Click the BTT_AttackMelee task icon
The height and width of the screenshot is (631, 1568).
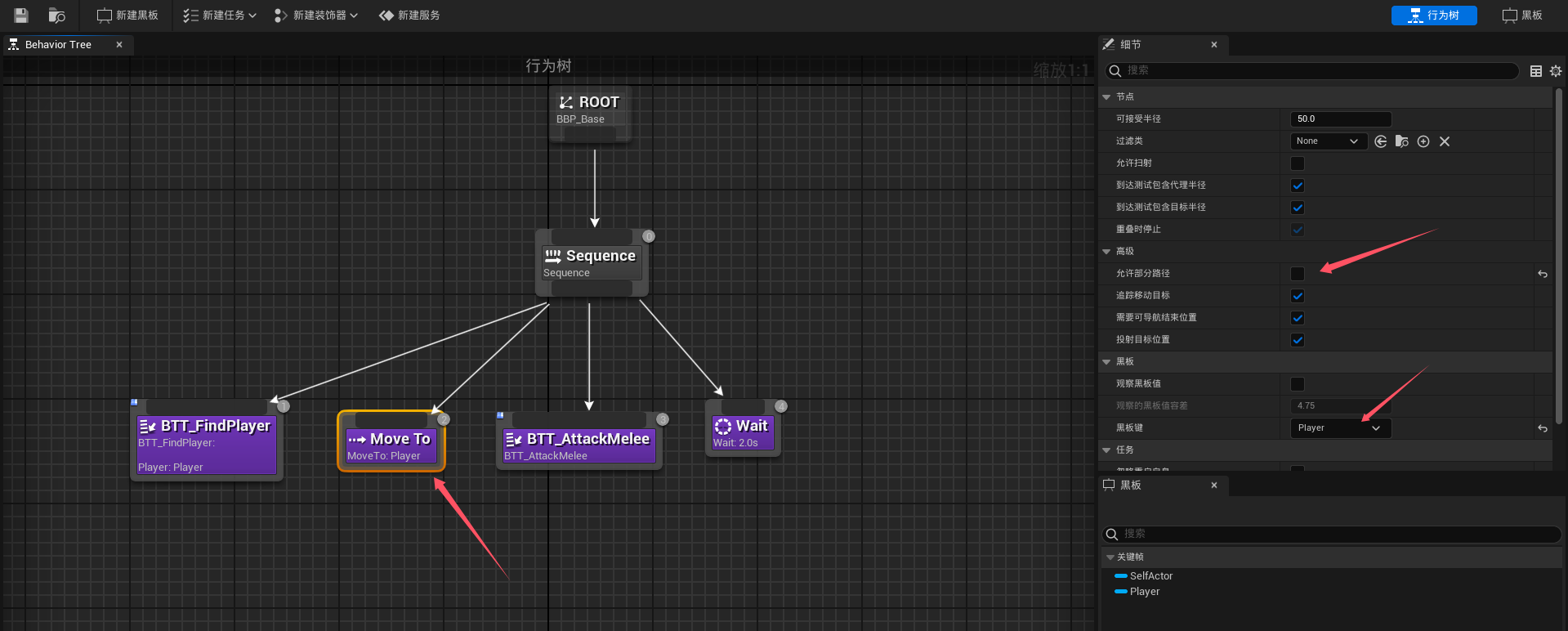tap(514, 440)
